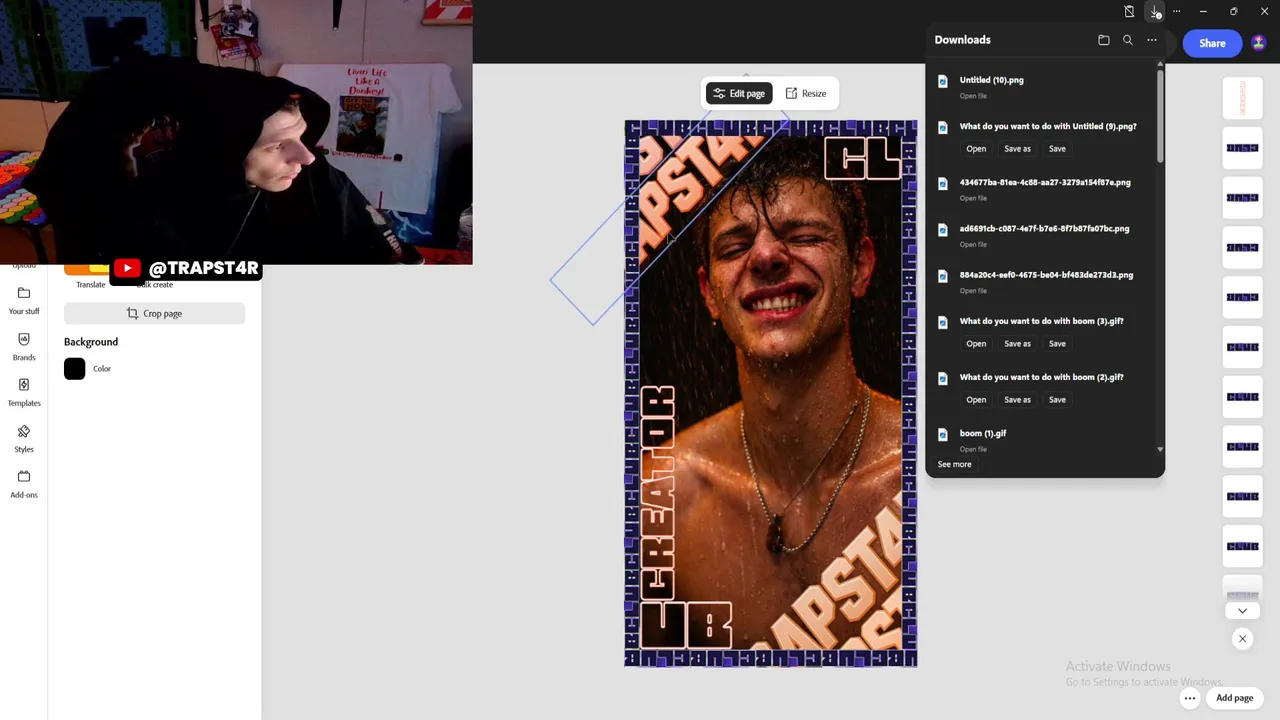Image resolution: width=1280 pixels, height=720 pixels.
Task: Select the ad6691cb png download name
Action: coord(1044,229)
